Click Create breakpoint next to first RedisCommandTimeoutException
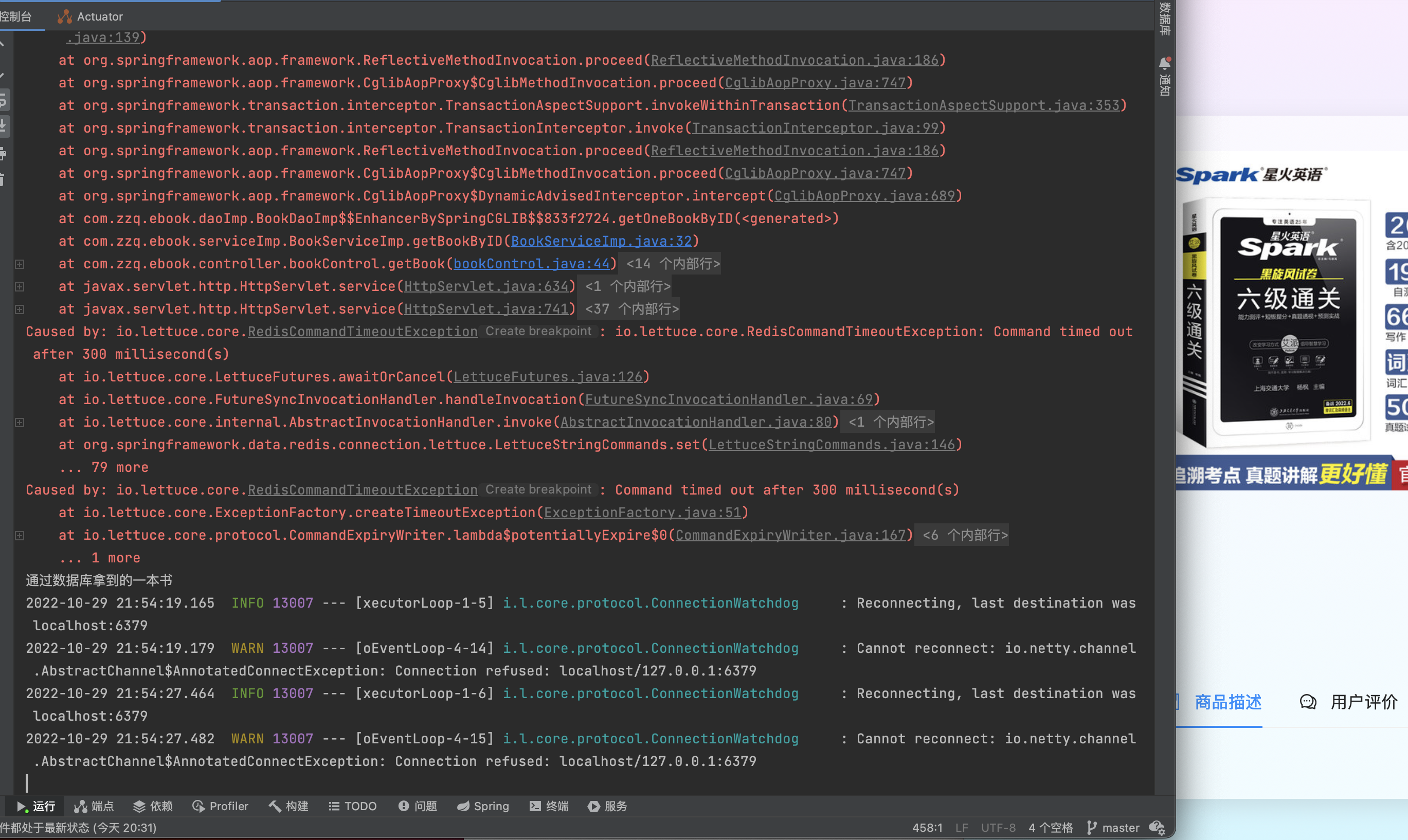 tap(538, 331)
